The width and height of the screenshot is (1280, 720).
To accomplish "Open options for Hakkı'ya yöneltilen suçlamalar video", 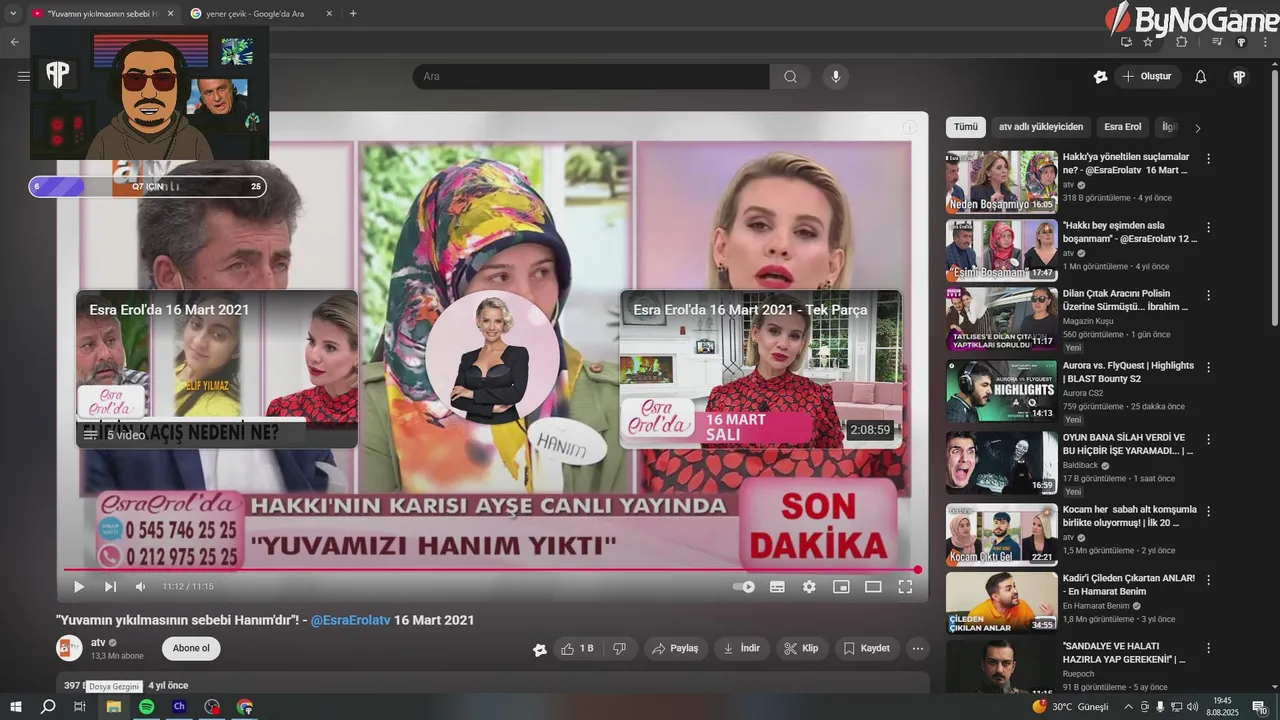I will [x=1208, y=158].
